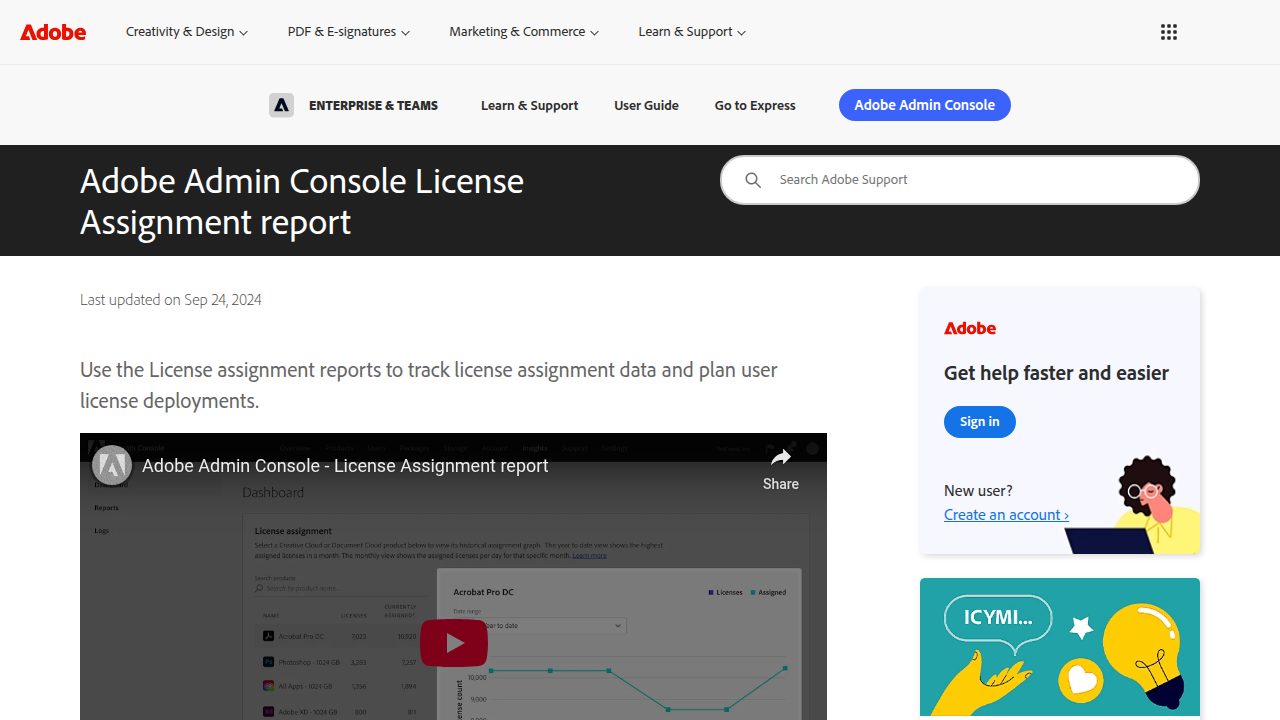Screen dimensions: 1280x720
Task: Go to Express link
Action: point(755,105)
